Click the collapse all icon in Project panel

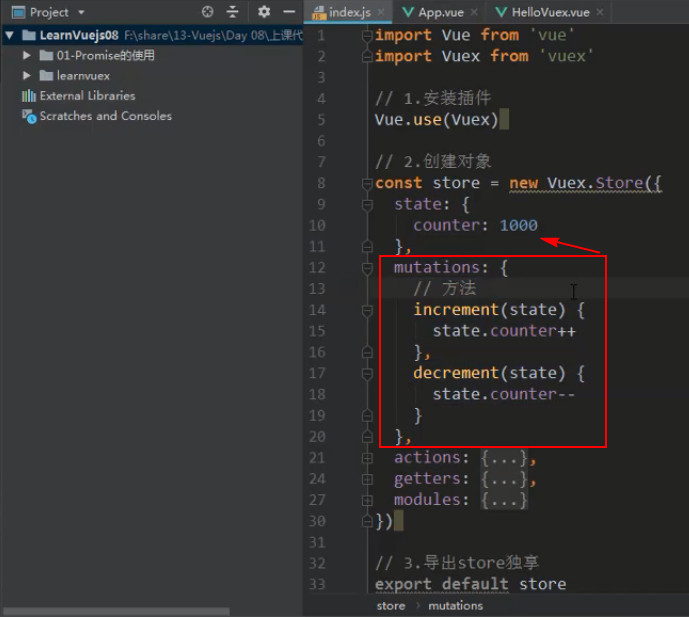[x=232, y=12]
